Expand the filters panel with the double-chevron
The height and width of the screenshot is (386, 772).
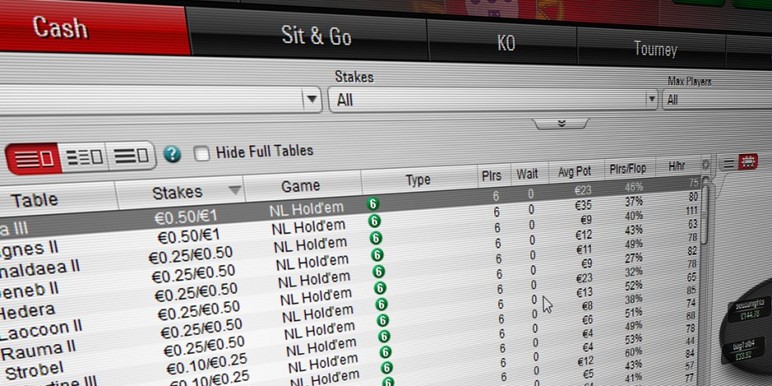click(x=561, y=123)
